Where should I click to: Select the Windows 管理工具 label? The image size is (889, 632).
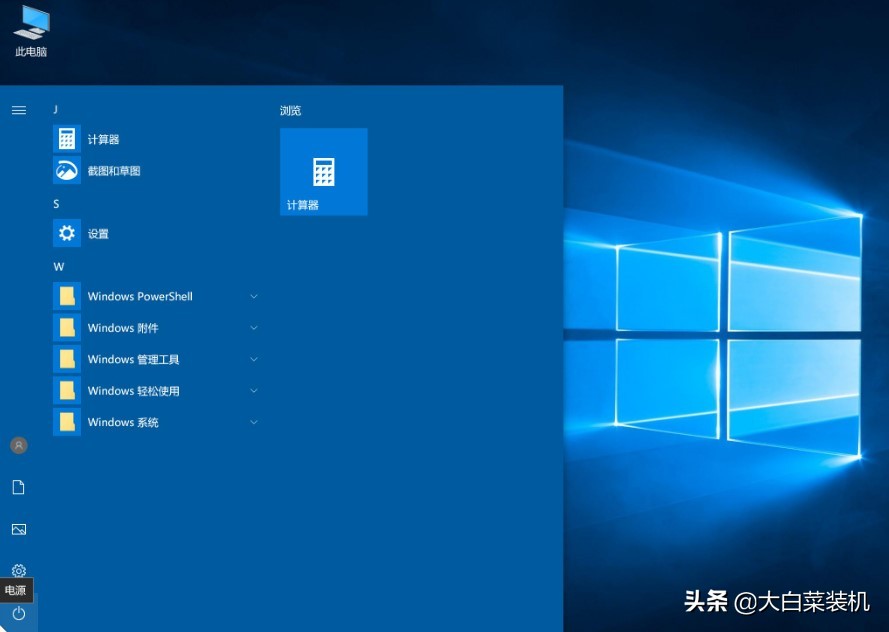pyautogui.click(x=133, y=359)
